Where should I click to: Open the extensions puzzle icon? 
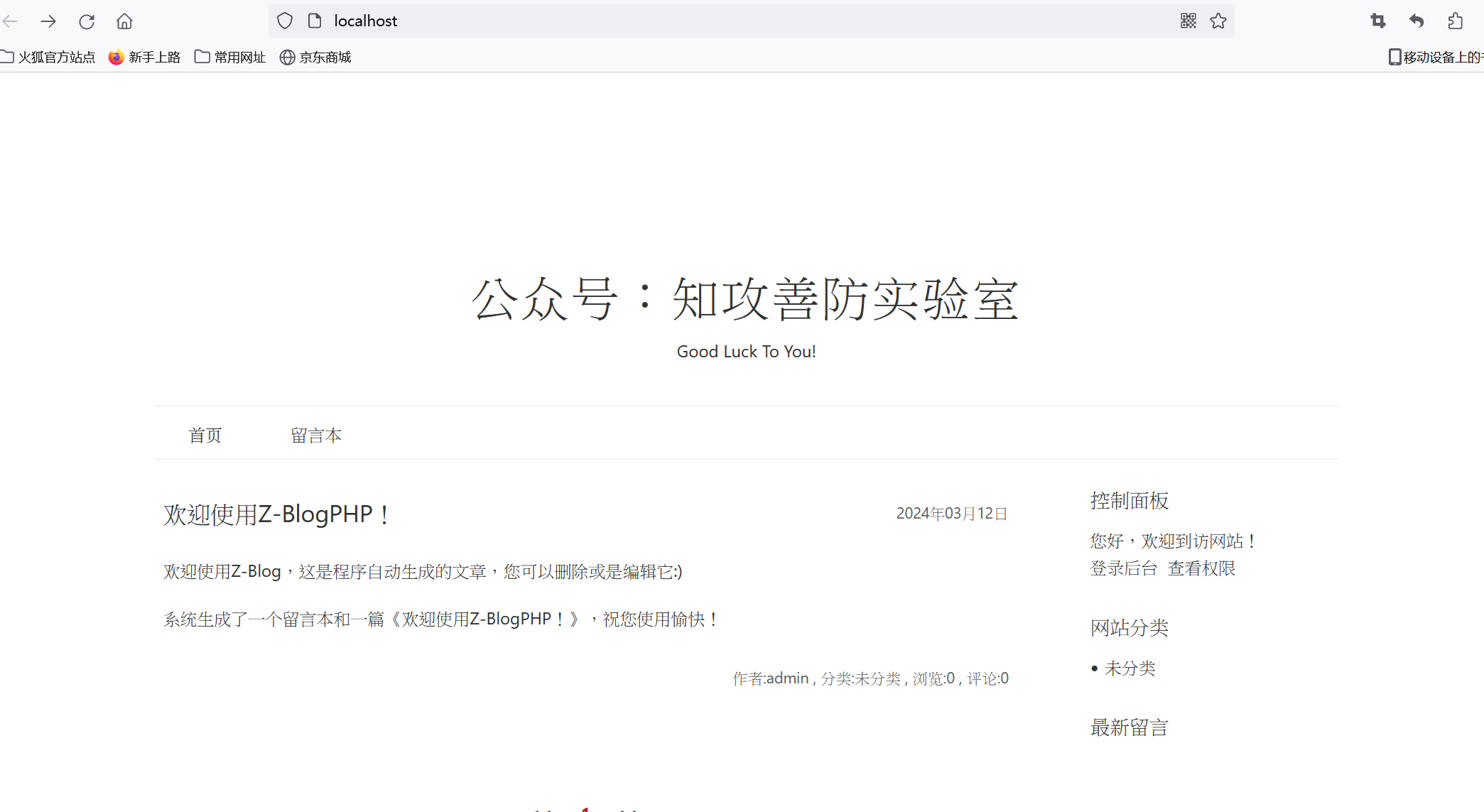1455,21
